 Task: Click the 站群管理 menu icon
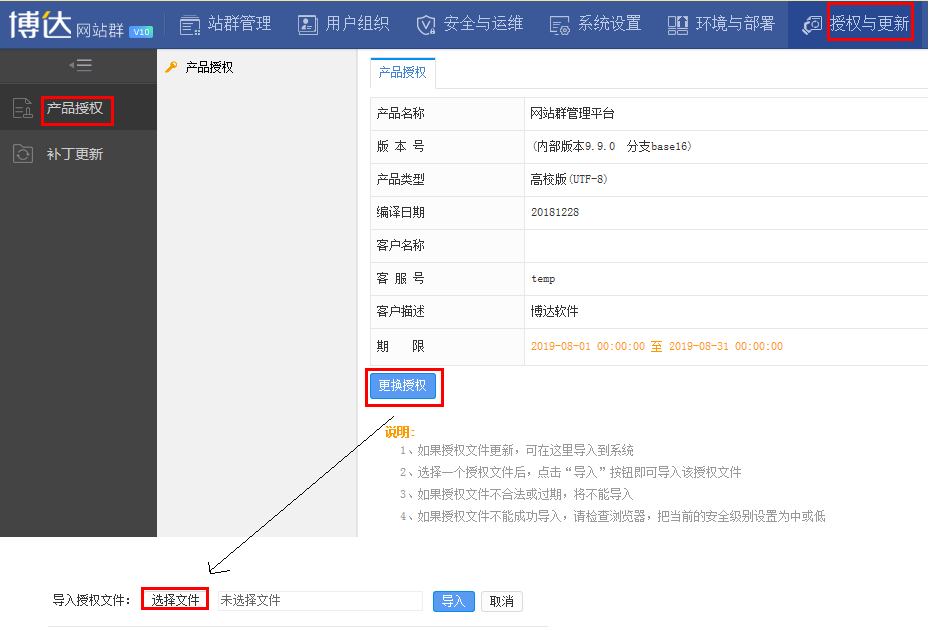pyautogui.click(x=190, y=25)
